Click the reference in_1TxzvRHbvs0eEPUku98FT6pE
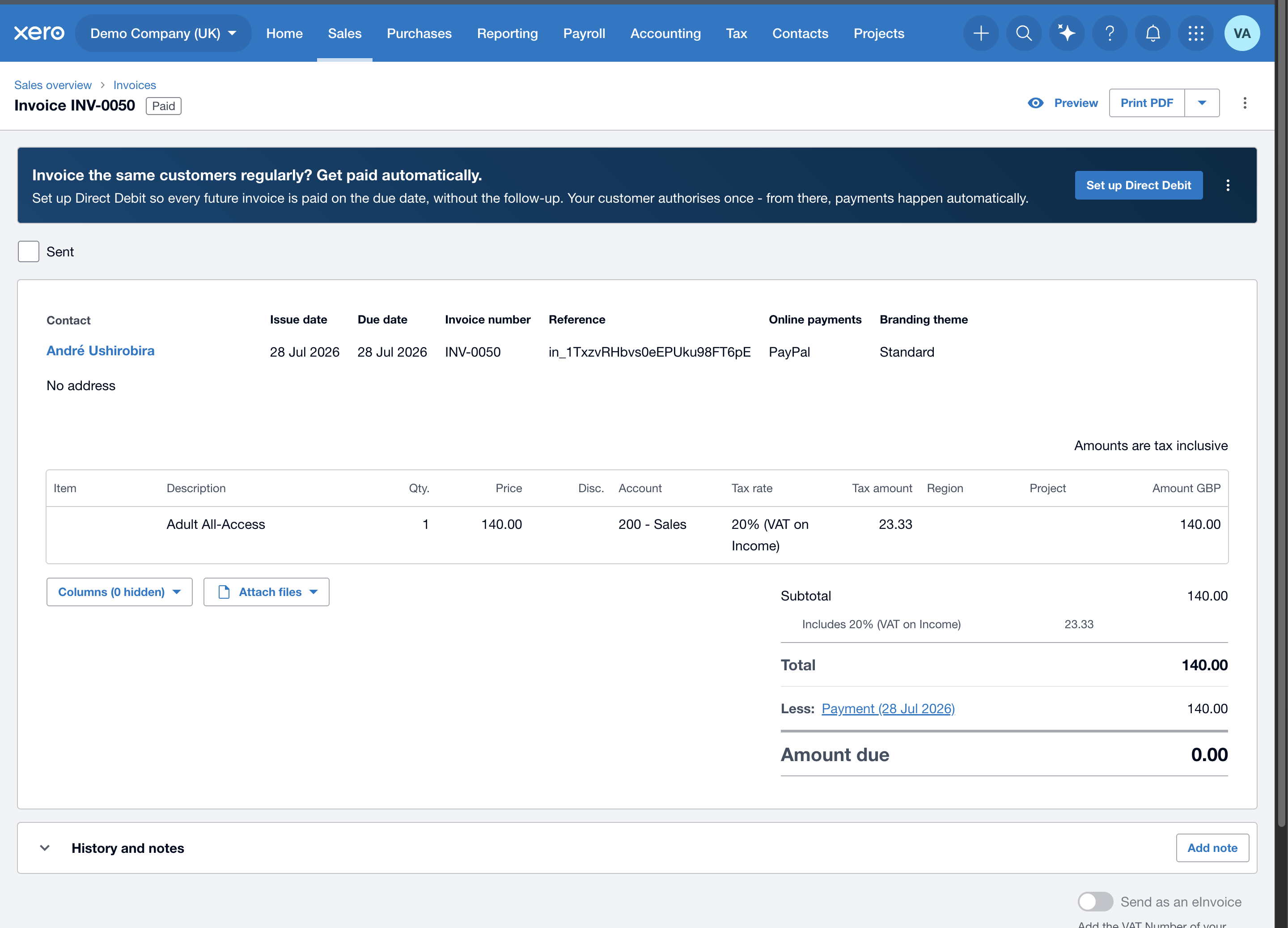1288x928 pixels. [649, 352]
